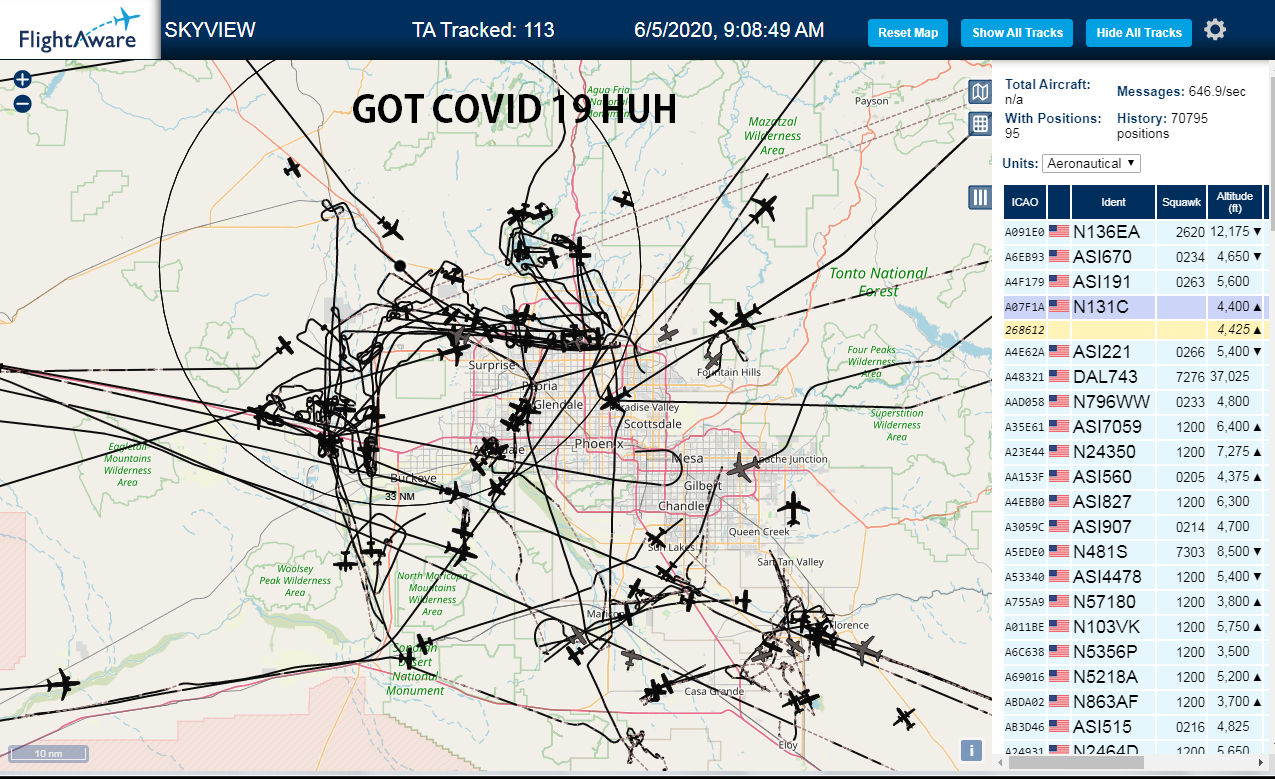The height and width of the screenshot is (779, 1275).
Task: Collapse sidebar with the column toggle icon
Action: (980, 198)
